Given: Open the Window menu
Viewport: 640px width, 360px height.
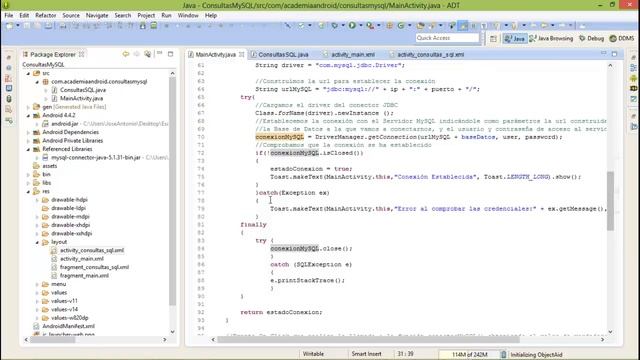Looking at the screenshot, I should point(188,15).
